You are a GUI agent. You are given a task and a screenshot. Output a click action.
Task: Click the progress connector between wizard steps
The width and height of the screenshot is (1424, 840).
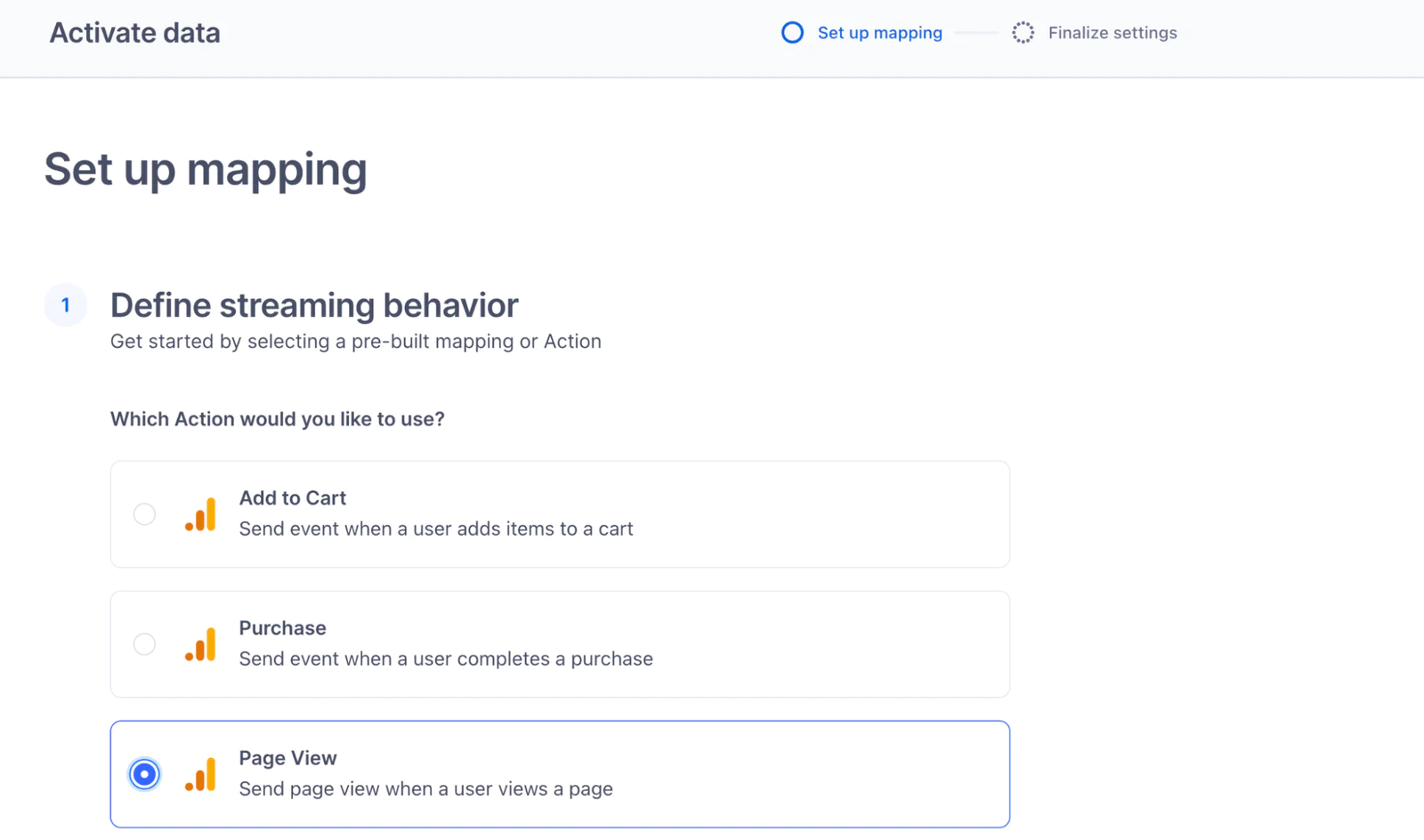coord(977,32)
